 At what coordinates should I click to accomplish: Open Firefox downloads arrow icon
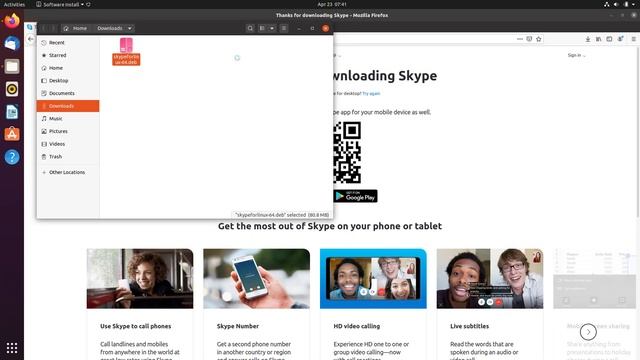(588, 39)
